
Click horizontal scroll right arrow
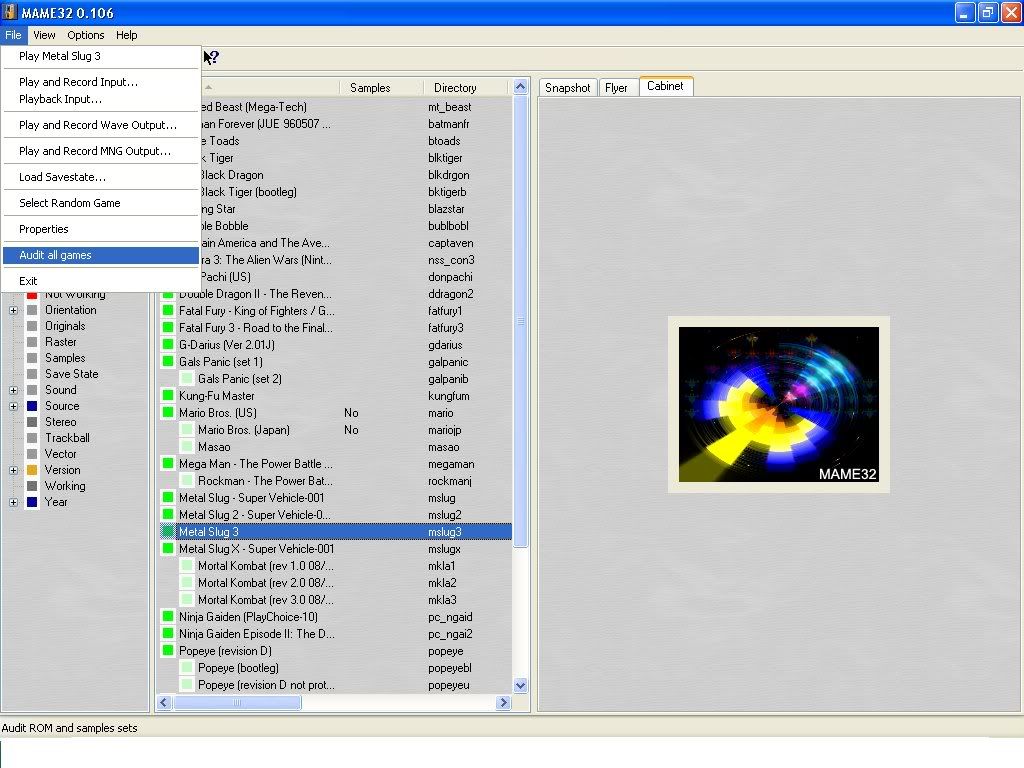(x=503, y=703)
